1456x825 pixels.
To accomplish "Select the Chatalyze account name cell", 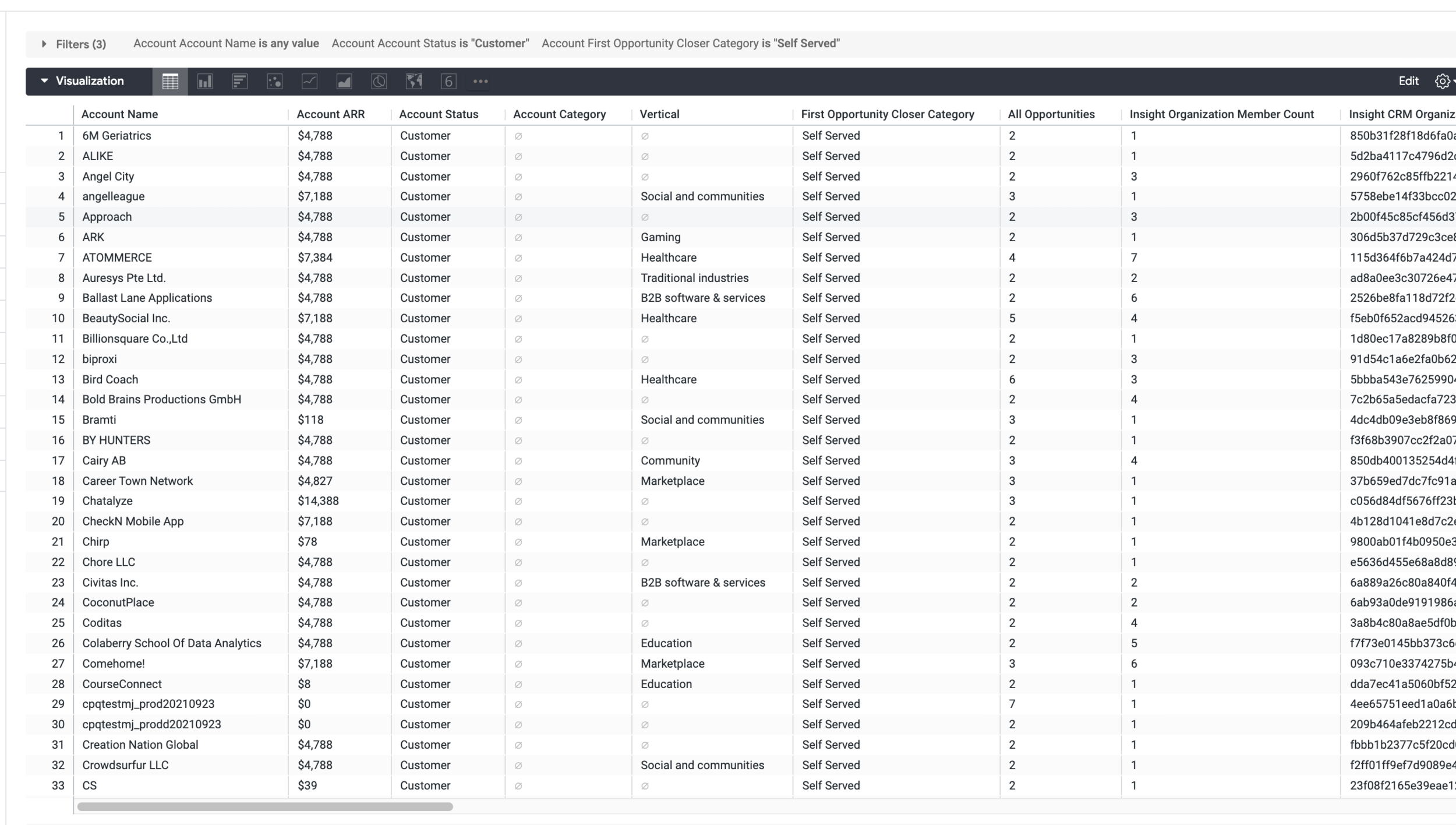I will (107, 501).
